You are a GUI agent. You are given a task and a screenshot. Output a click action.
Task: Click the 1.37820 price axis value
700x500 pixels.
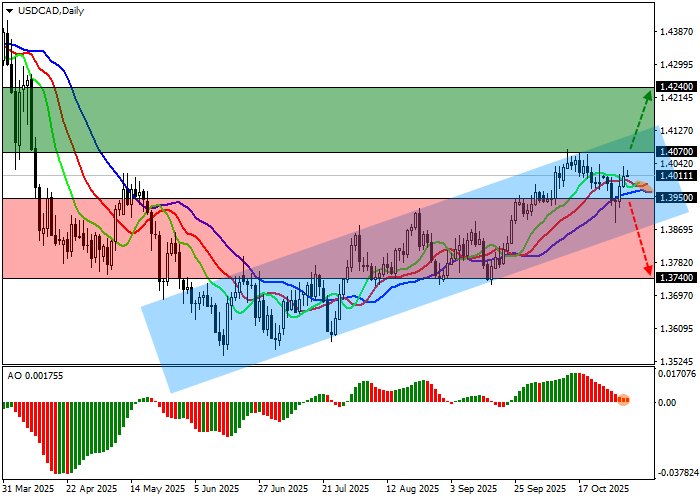coord(677,262)
